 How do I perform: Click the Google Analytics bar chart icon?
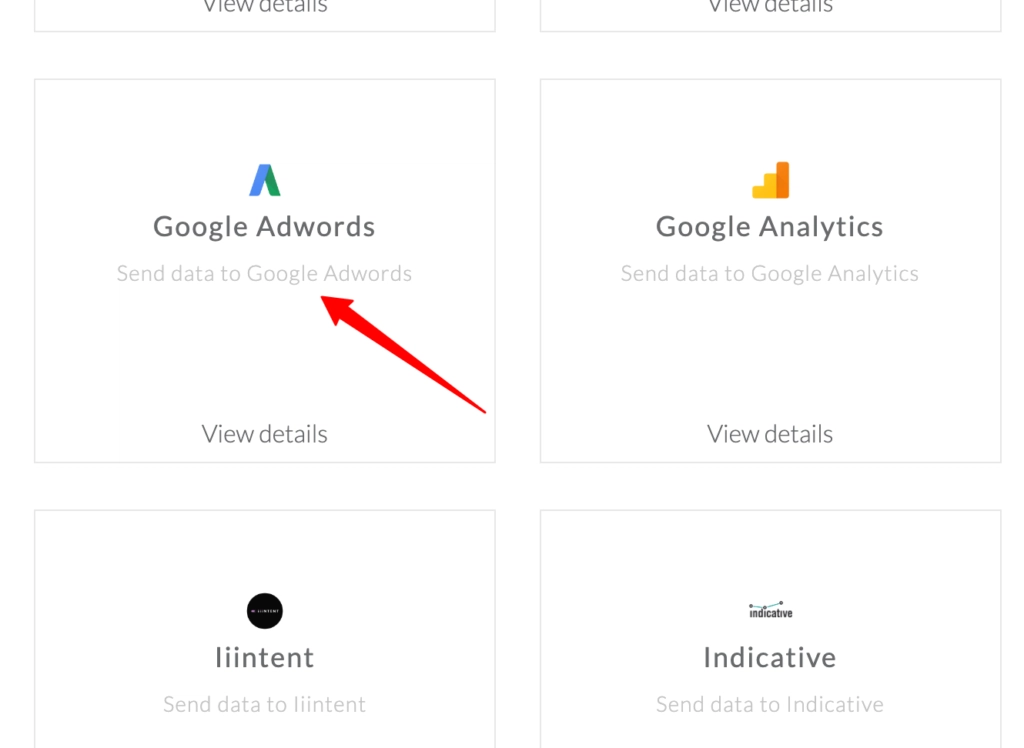coord(769,179)
